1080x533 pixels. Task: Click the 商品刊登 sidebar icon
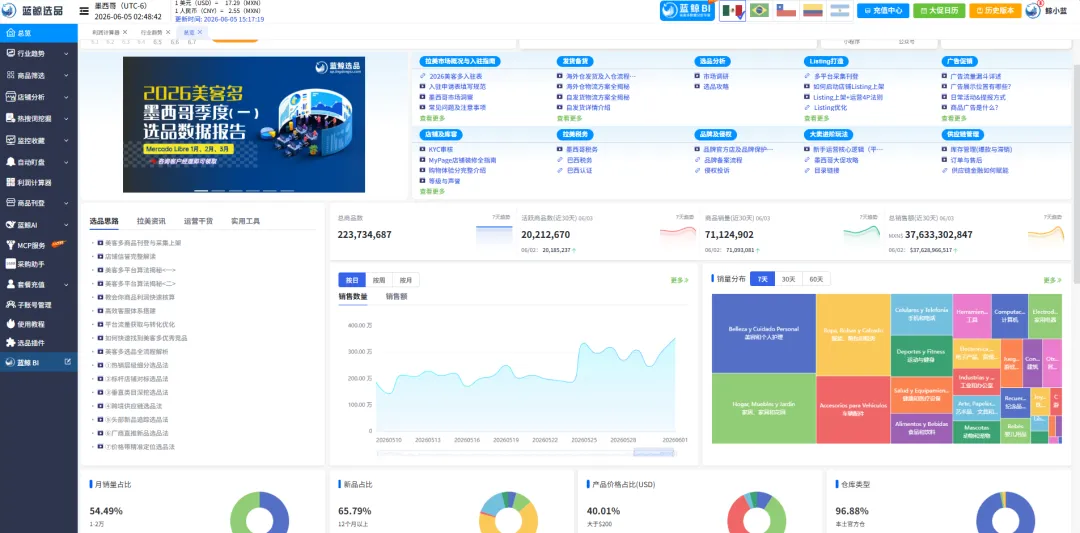pos(10,202)
